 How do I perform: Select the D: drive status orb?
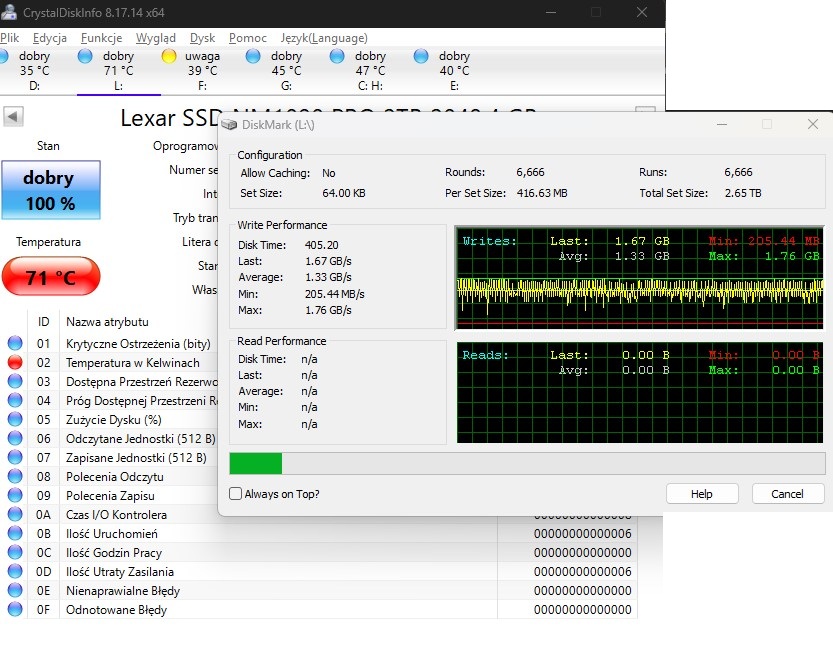(x=6, y=57)
